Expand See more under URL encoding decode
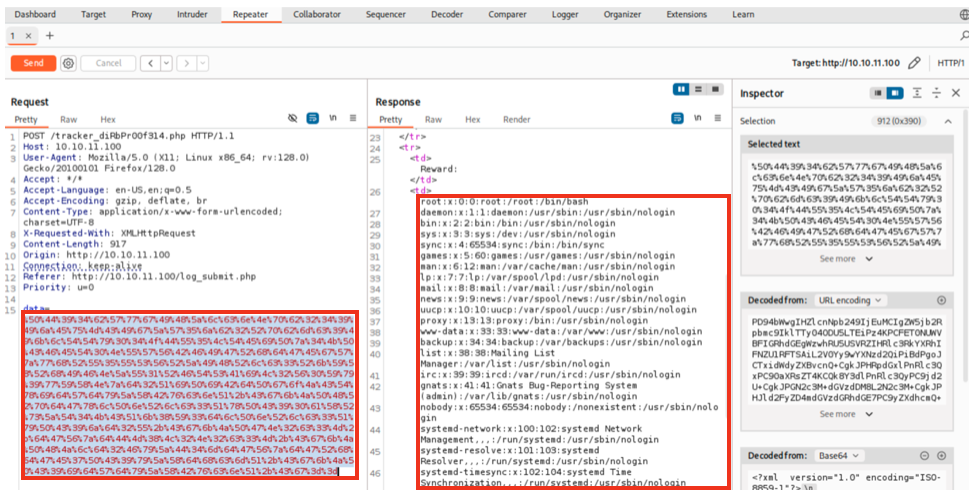The width and height of the screenshot is (978, 501). [846, 414]
